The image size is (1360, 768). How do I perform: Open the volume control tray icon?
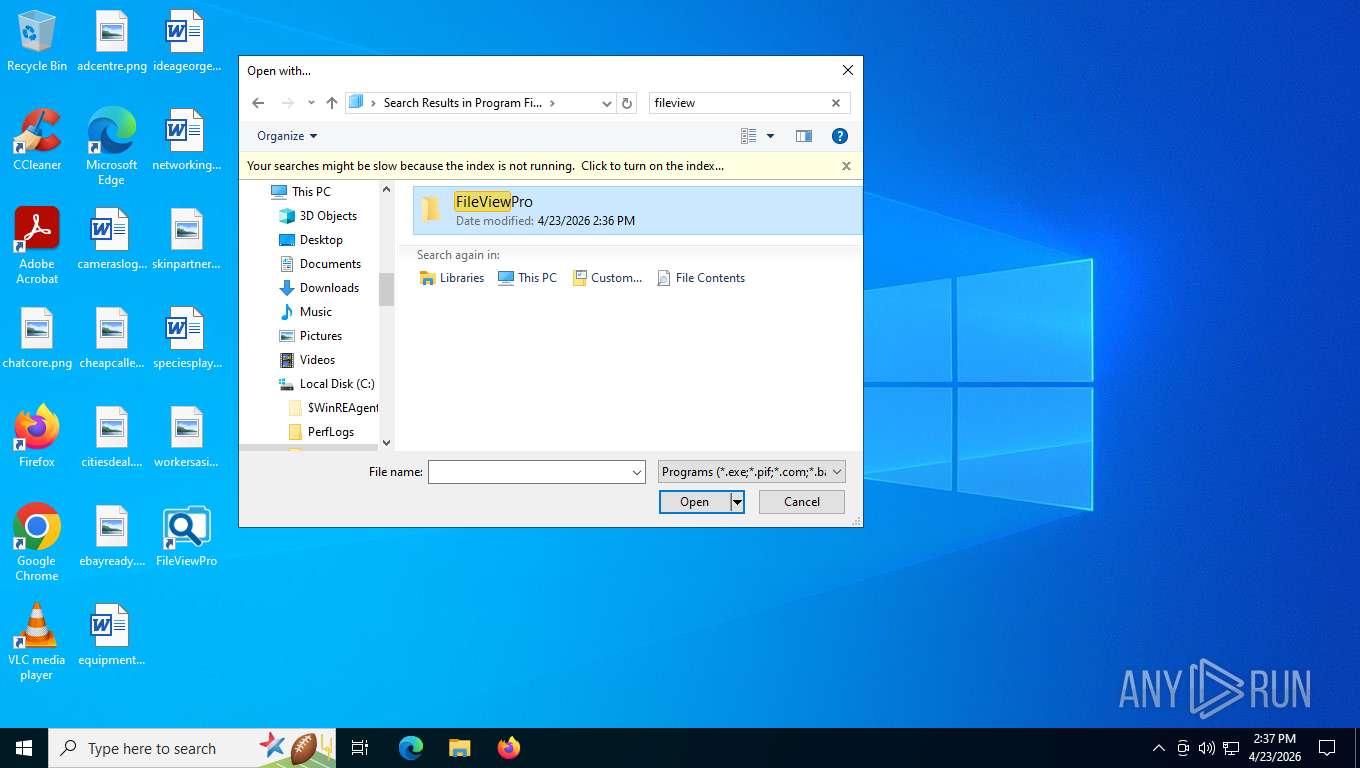[1207, 748]
